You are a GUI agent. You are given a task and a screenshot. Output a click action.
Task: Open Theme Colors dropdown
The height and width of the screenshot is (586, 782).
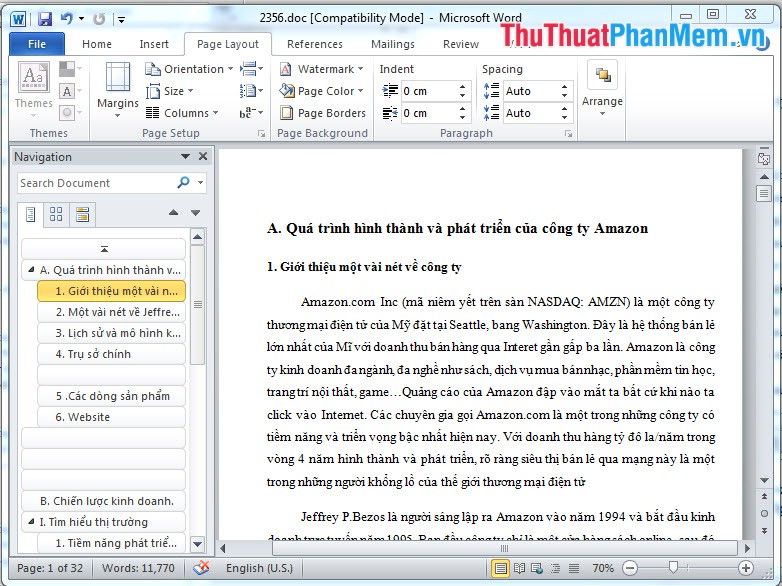(70, 69)
